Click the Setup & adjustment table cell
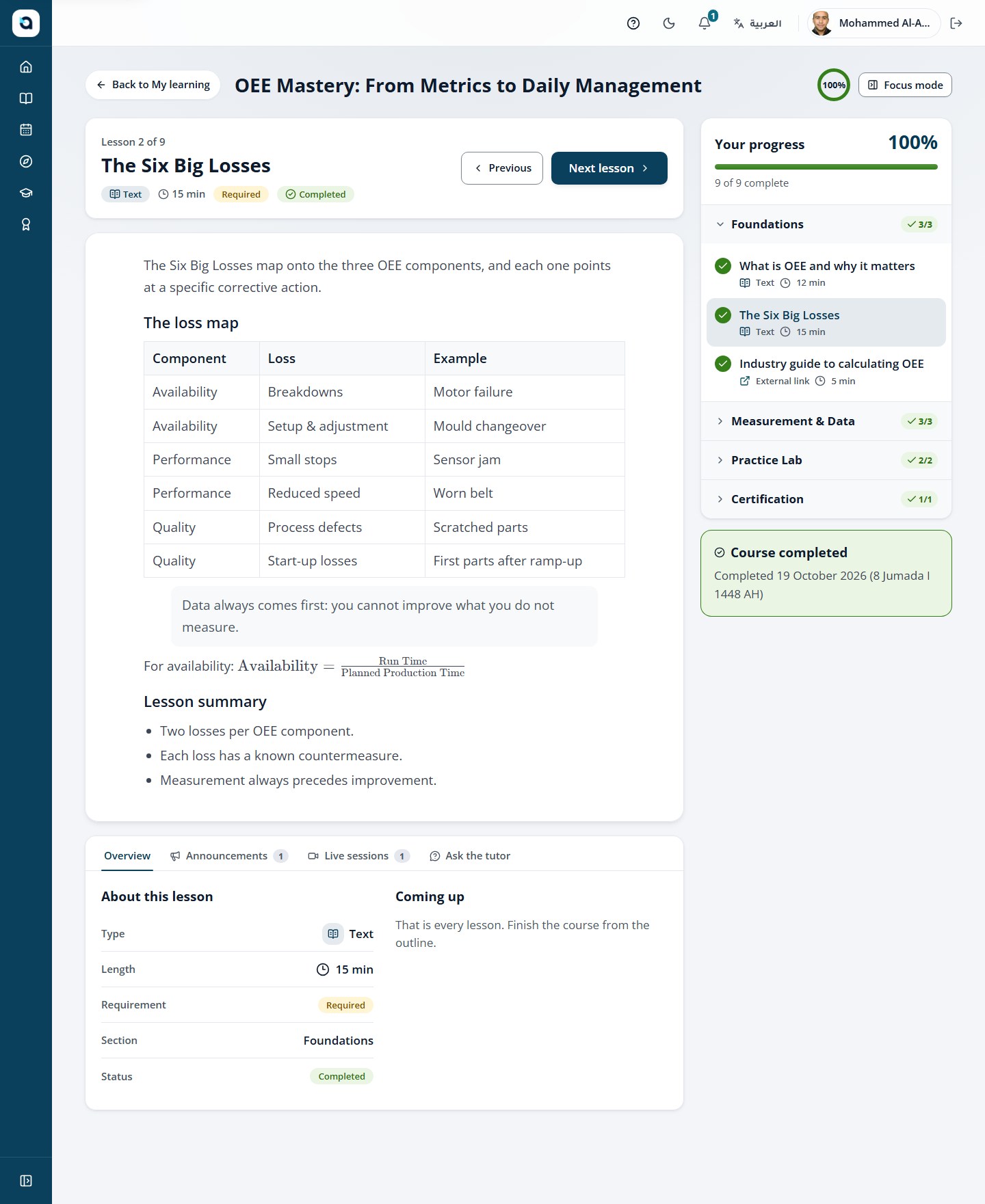985x1204 pixels. point(342,426)
